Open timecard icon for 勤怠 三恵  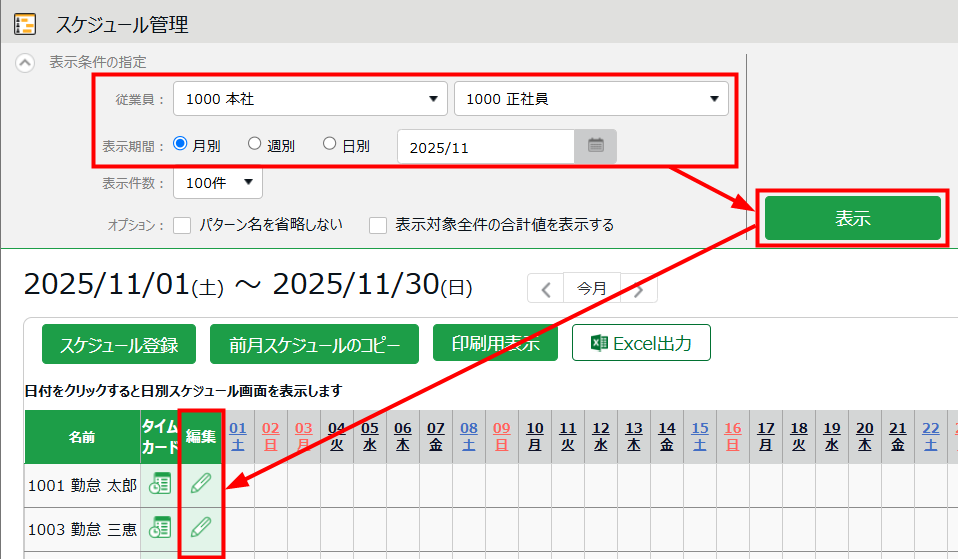pyautogui.click(x=159, y=527)
